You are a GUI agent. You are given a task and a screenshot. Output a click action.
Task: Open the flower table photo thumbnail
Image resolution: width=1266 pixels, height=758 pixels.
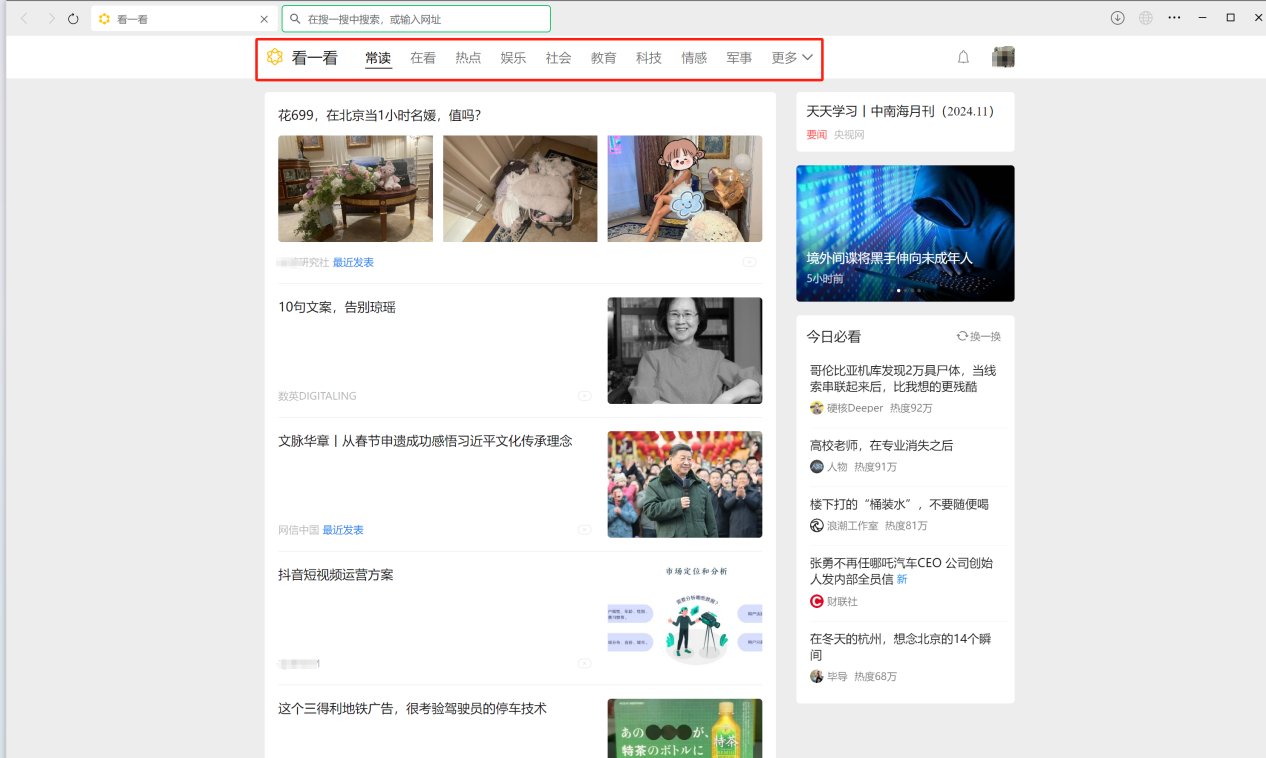point(355,189)
